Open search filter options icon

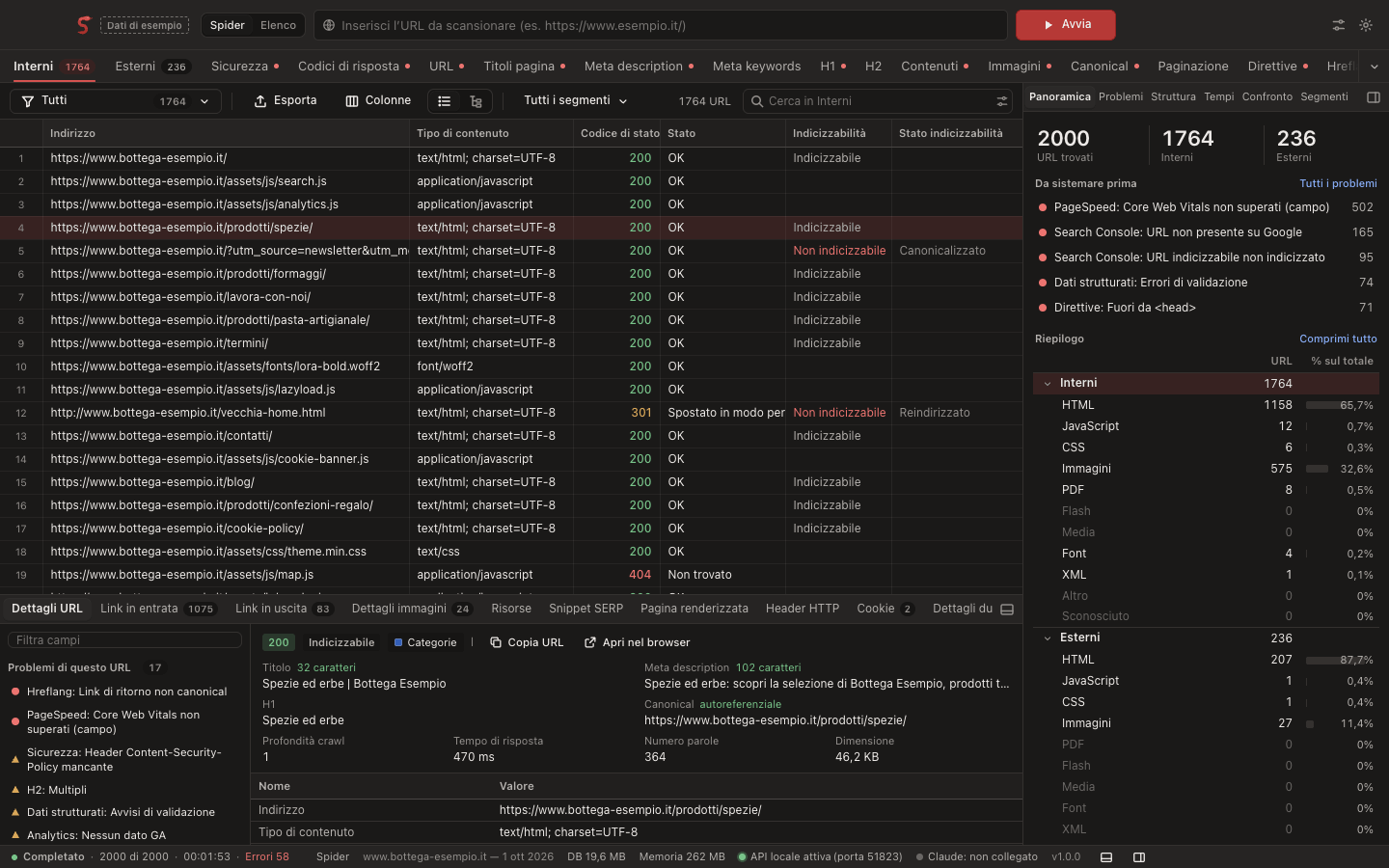(x=1002, y=101)
